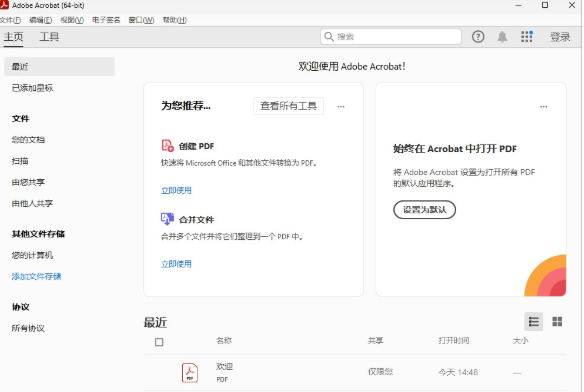Click the Adobe Acrobat logo in title bar
584x392 pixels.
point(4,5)
